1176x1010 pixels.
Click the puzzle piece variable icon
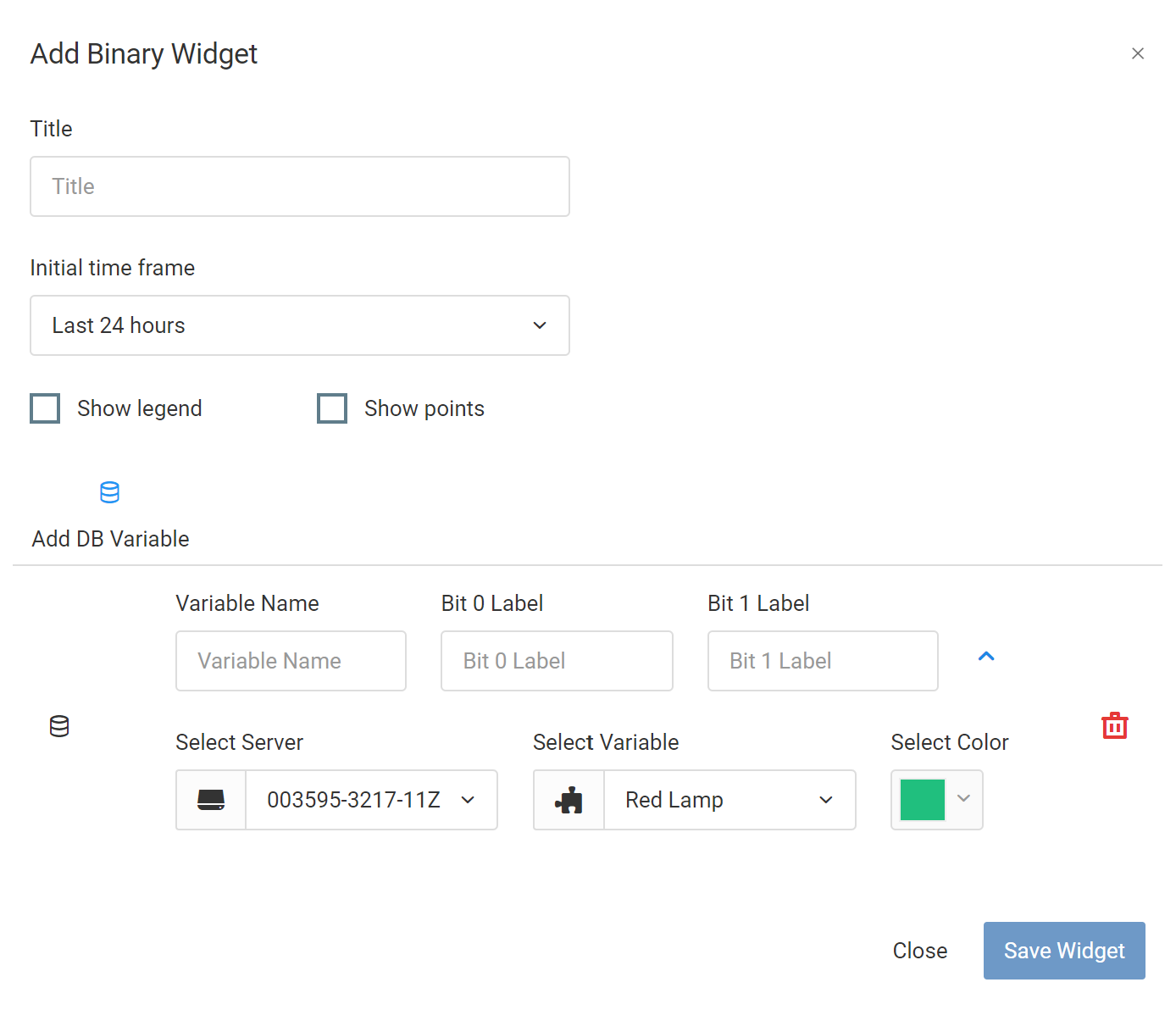point(569,800)
